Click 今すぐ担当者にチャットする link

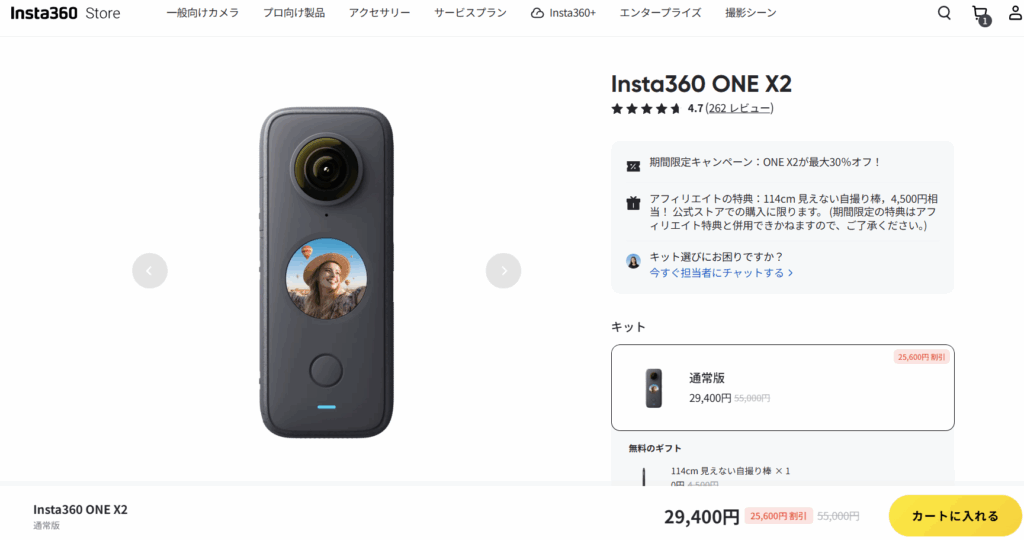point(720,273)
